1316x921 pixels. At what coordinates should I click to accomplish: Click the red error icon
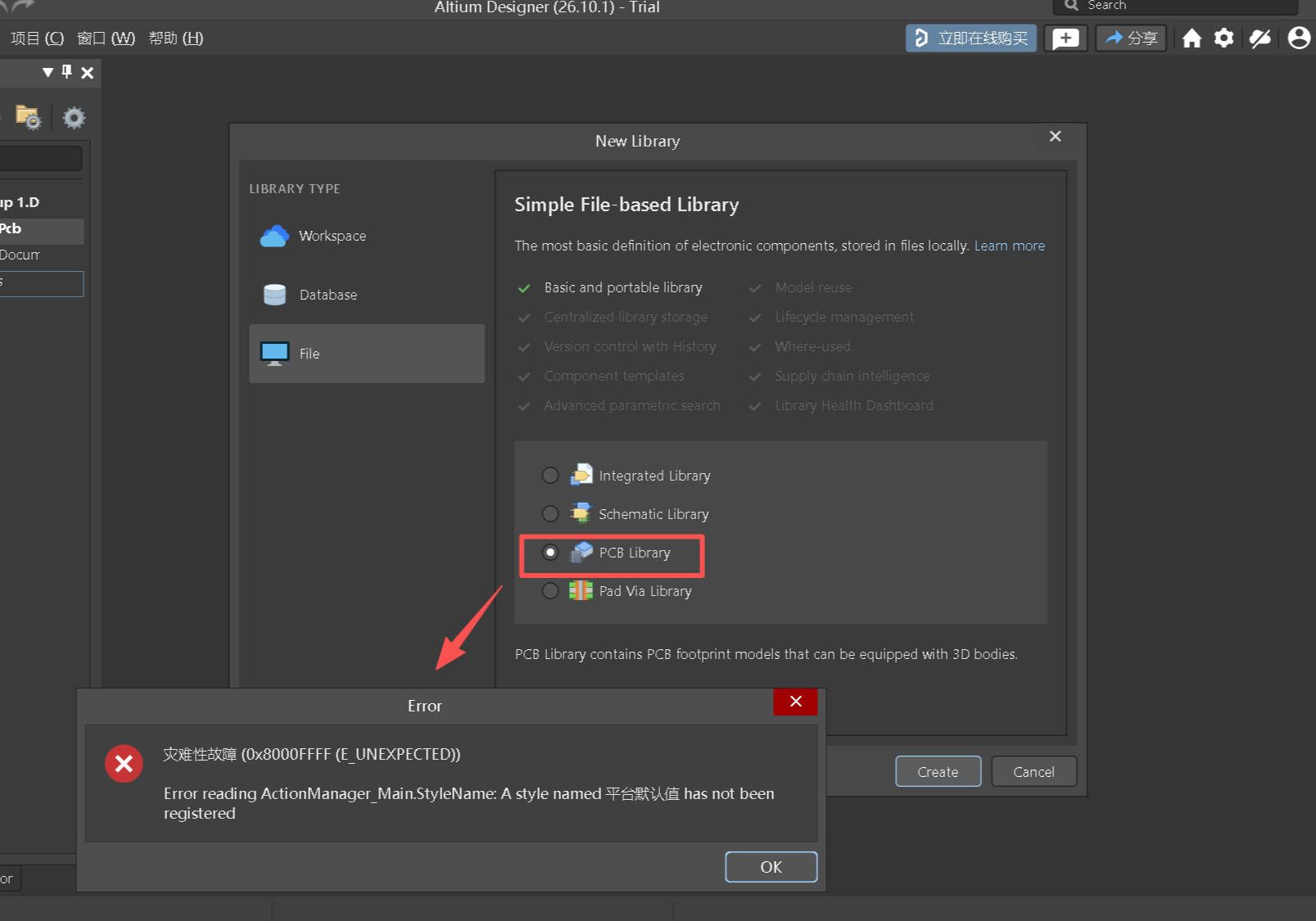click(x=124, y=764)
